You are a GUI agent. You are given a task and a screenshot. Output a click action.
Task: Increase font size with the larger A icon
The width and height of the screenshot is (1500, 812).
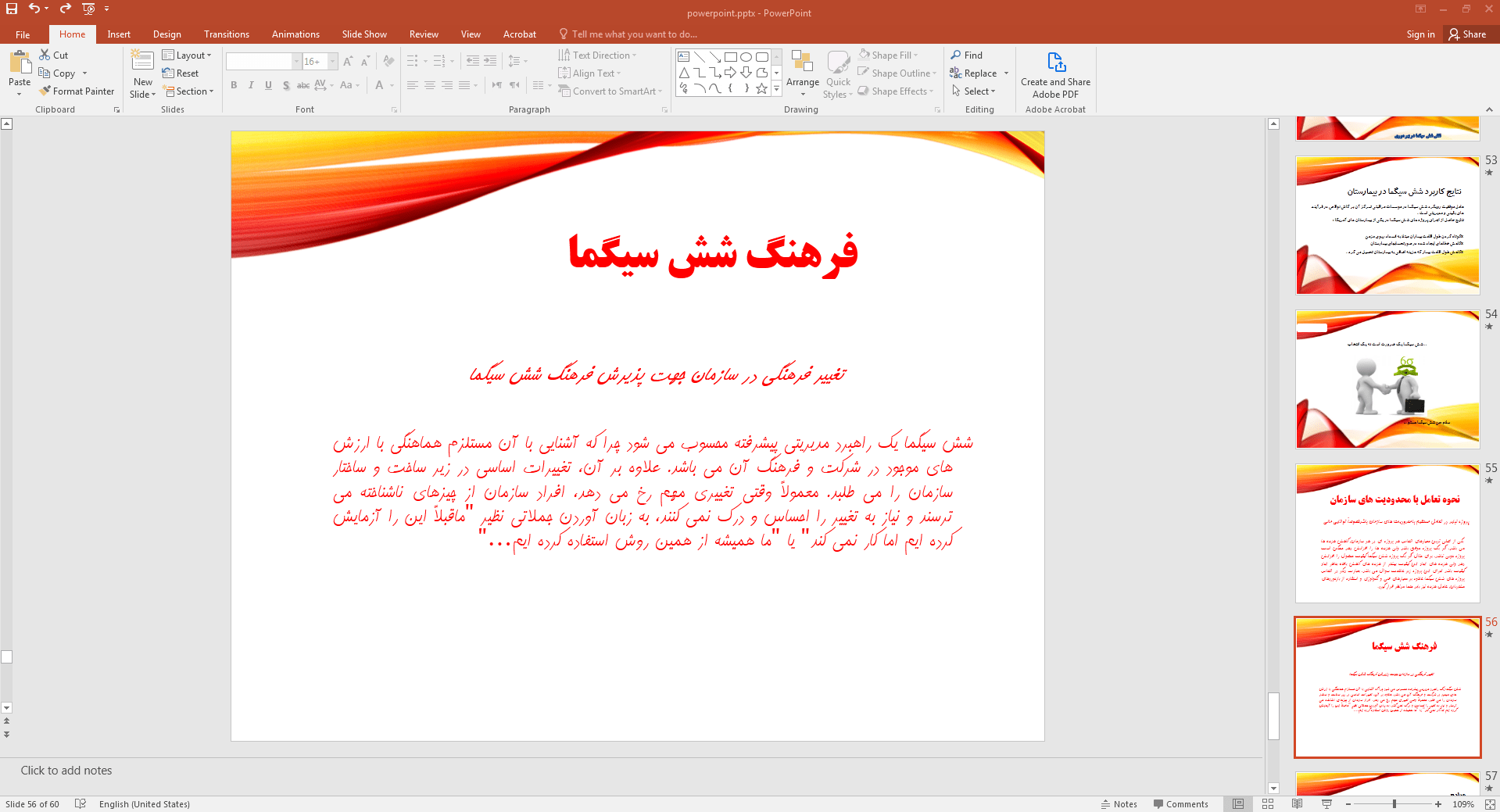349,61
